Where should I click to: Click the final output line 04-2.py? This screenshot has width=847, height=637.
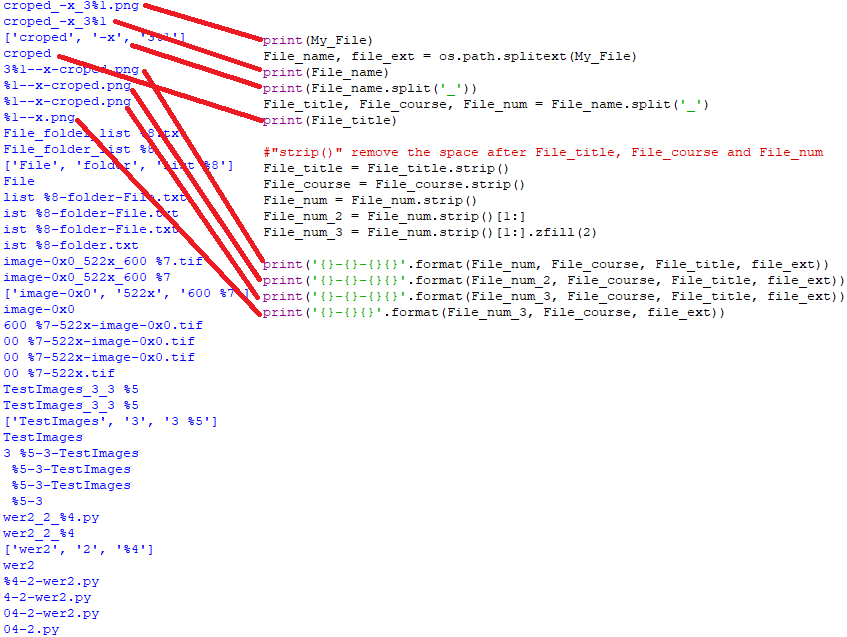(31, 629)
